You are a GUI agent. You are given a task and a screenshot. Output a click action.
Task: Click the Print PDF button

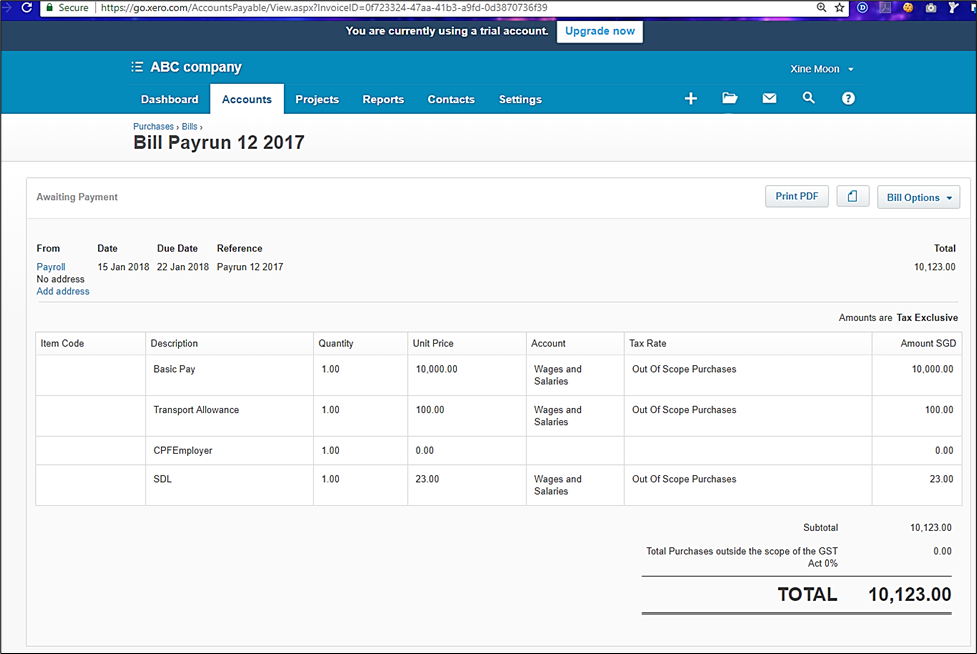tap(796, 196)
